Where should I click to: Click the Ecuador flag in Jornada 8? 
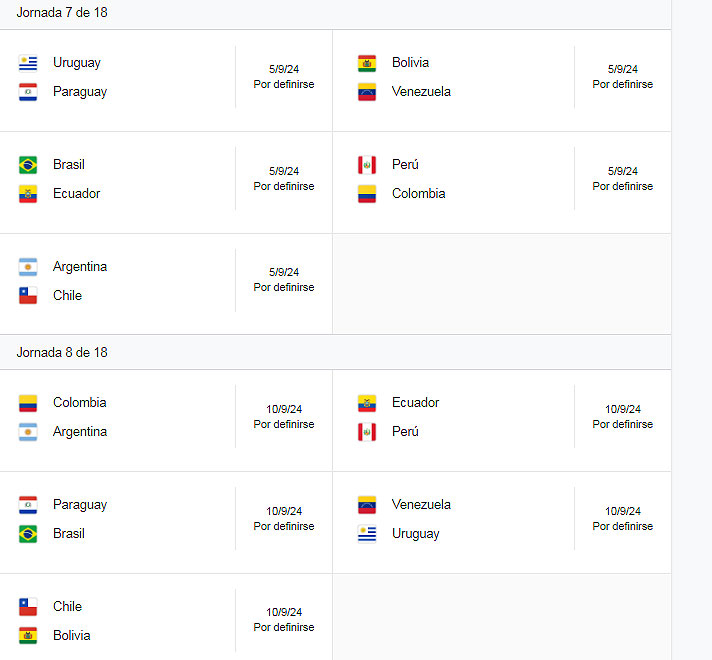pos(366,403)
